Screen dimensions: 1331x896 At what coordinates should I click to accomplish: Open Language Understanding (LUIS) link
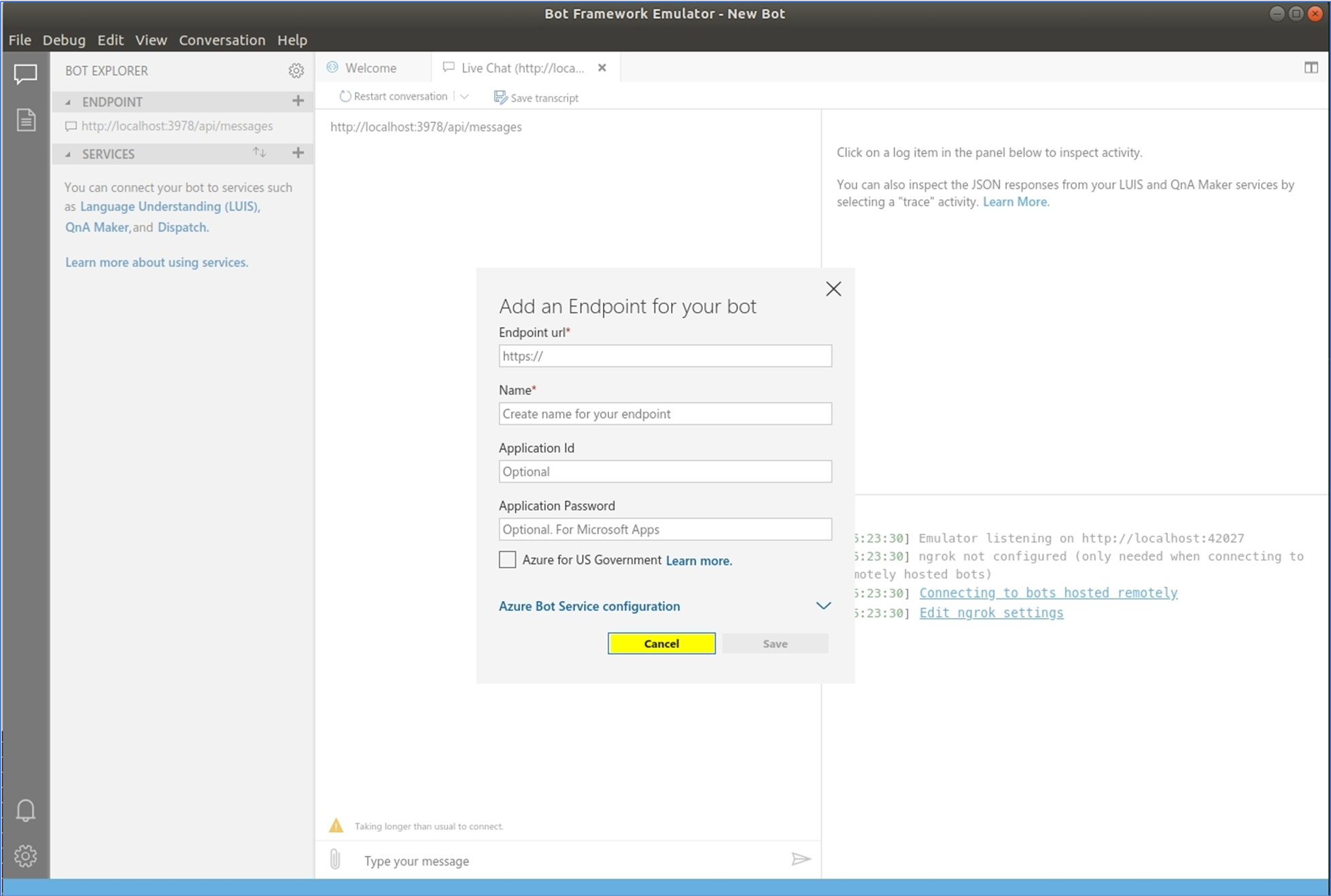(170, 207)
